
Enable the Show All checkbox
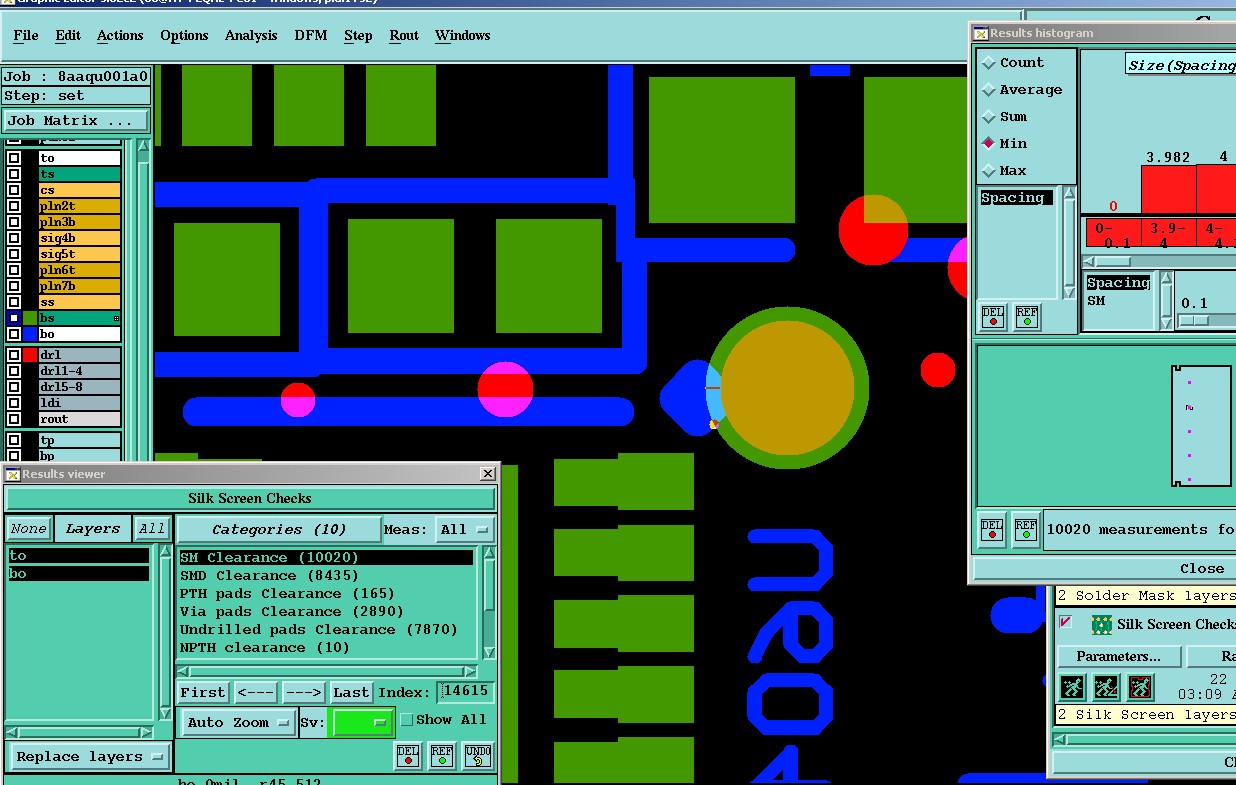[x=406, y=719]
